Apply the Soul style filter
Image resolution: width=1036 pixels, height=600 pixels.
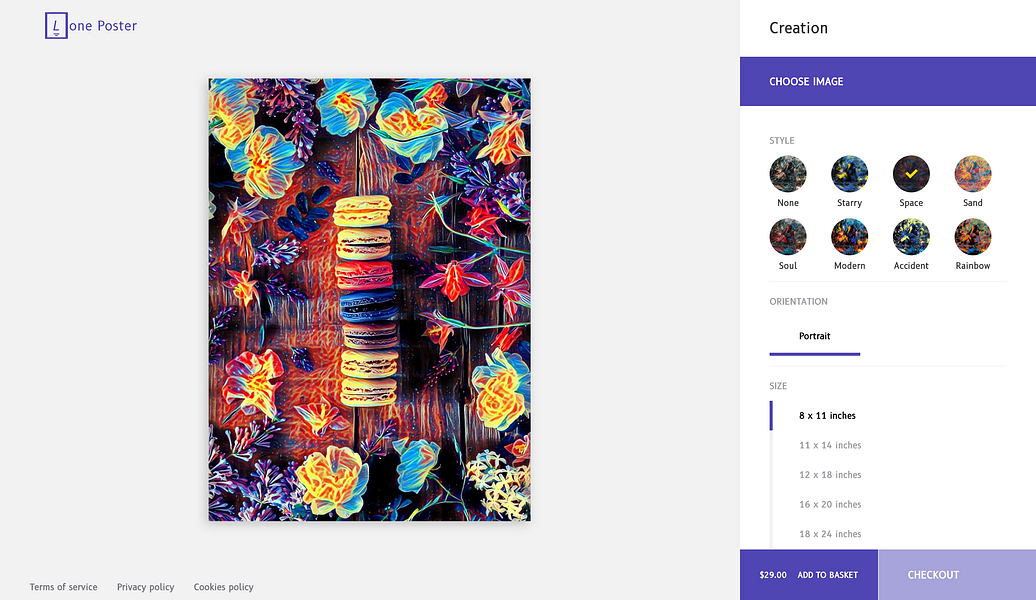coord(788,238)
